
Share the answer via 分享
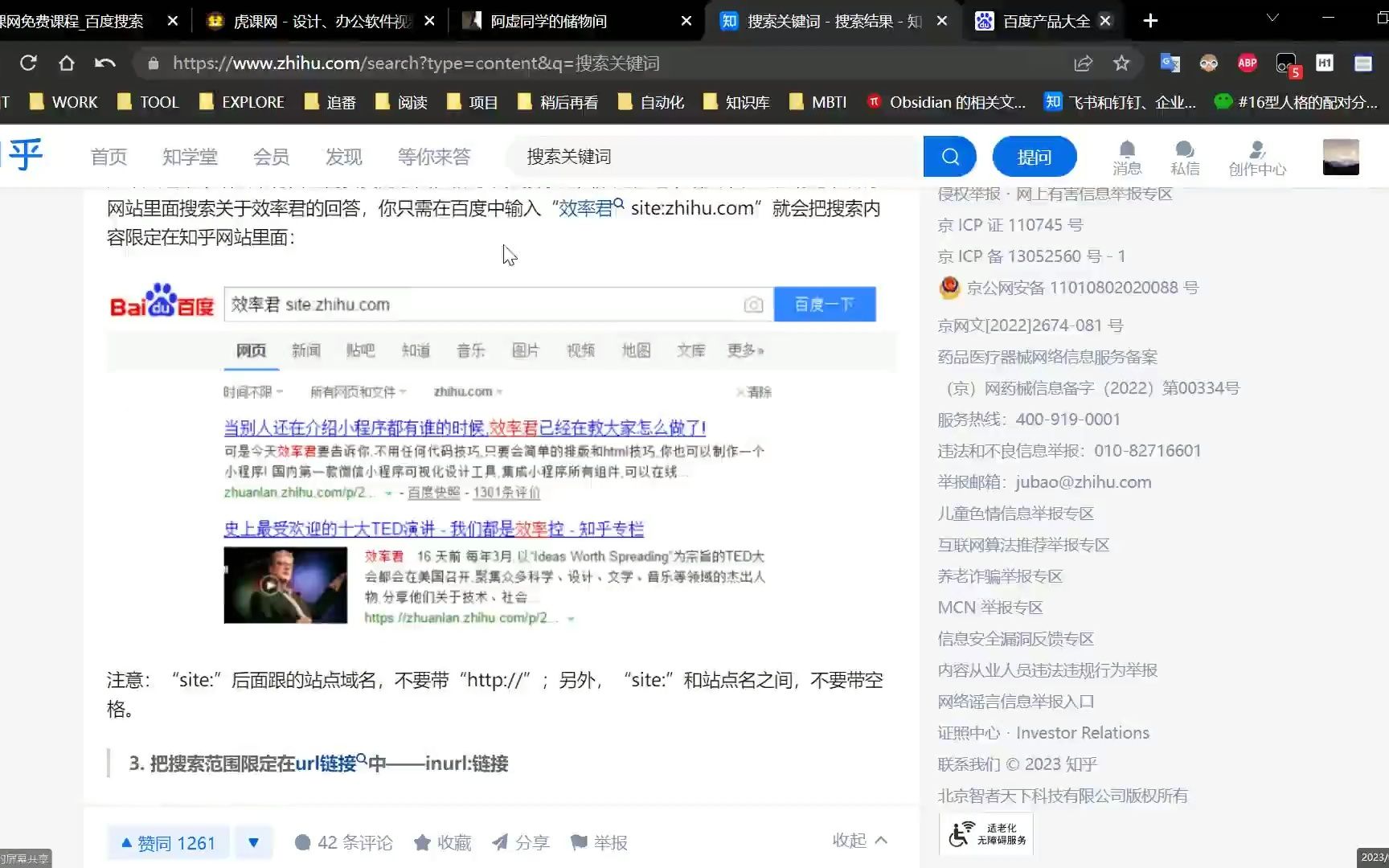(x=520, y=842)
